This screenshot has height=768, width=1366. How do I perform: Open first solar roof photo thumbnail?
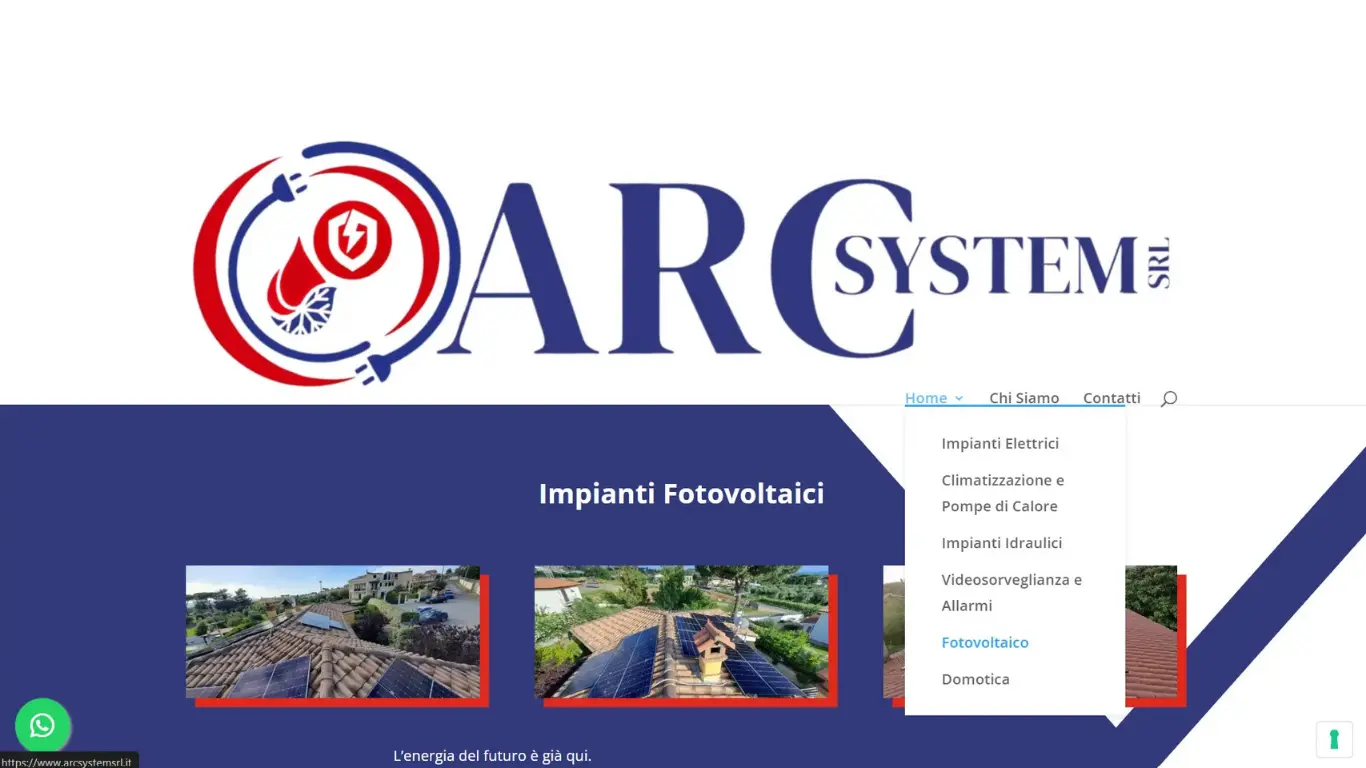[333, 632]
